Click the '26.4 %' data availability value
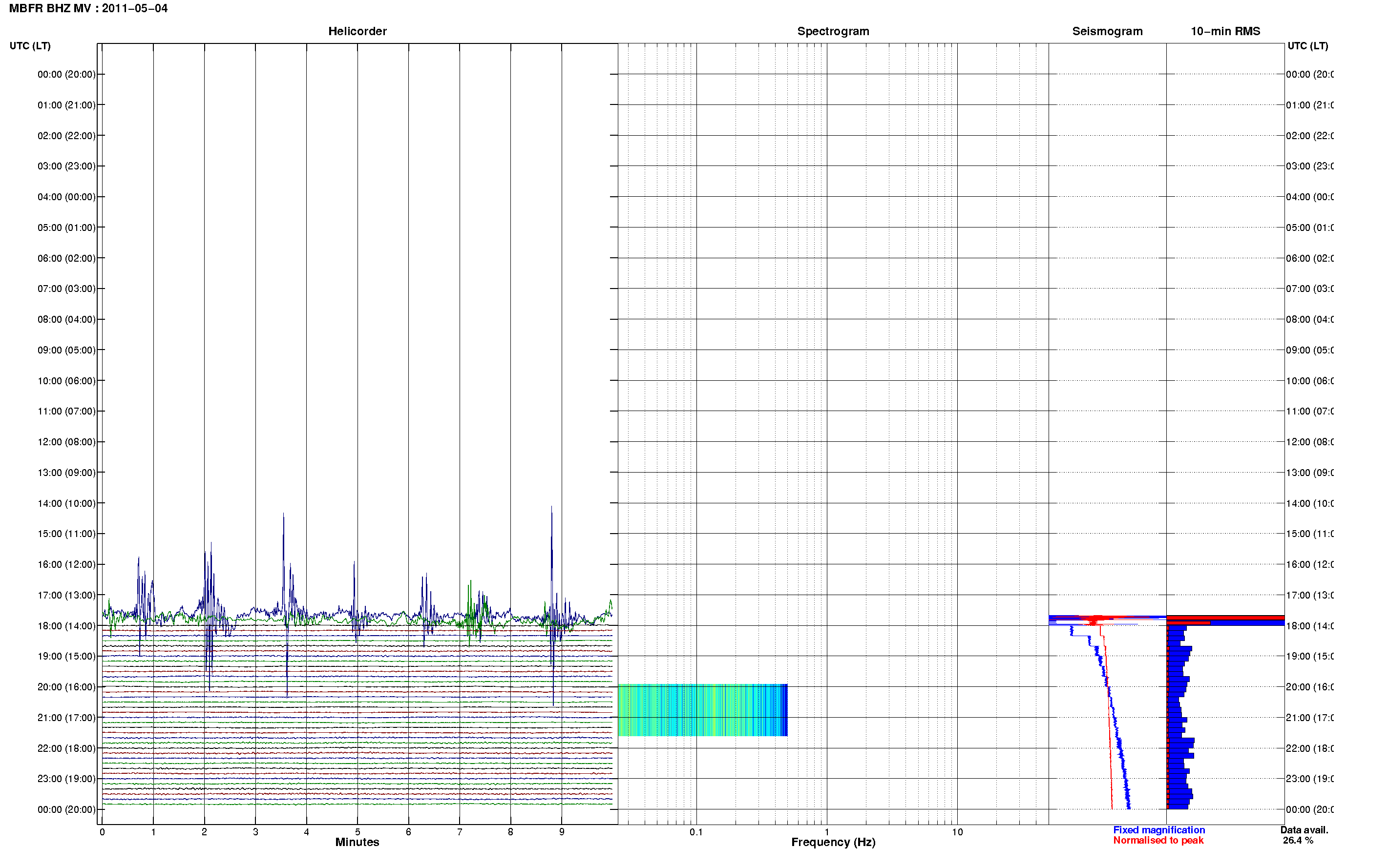Screen dimensions: 1389x868 coord(1298,841)
